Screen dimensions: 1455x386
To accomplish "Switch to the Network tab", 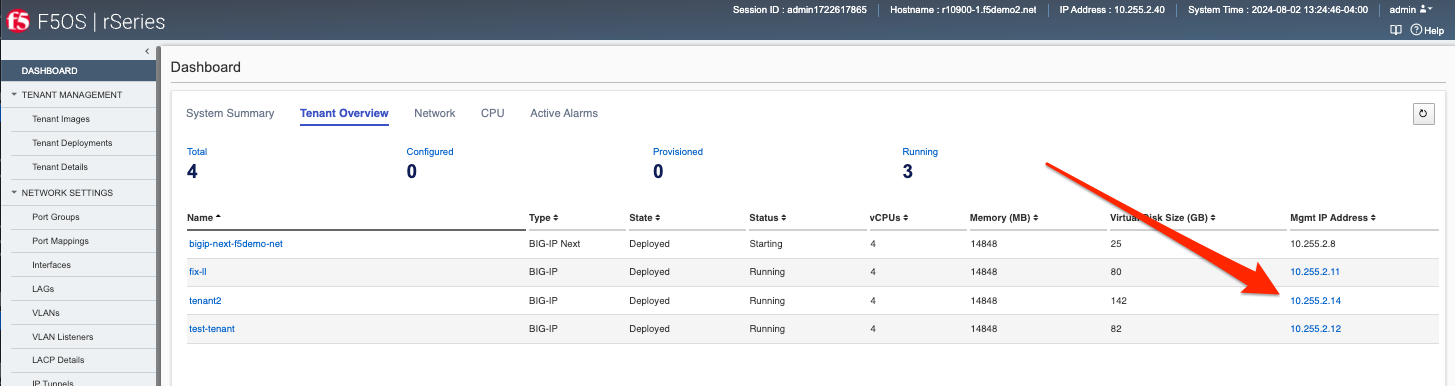I will 435,113.
